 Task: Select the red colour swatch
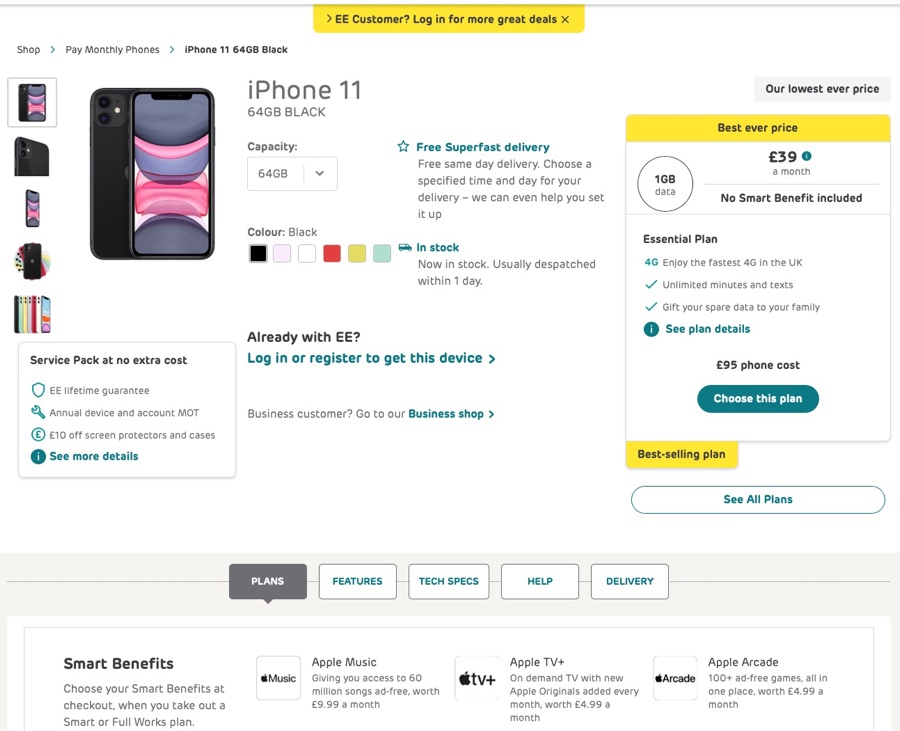(x=330, y=253)
